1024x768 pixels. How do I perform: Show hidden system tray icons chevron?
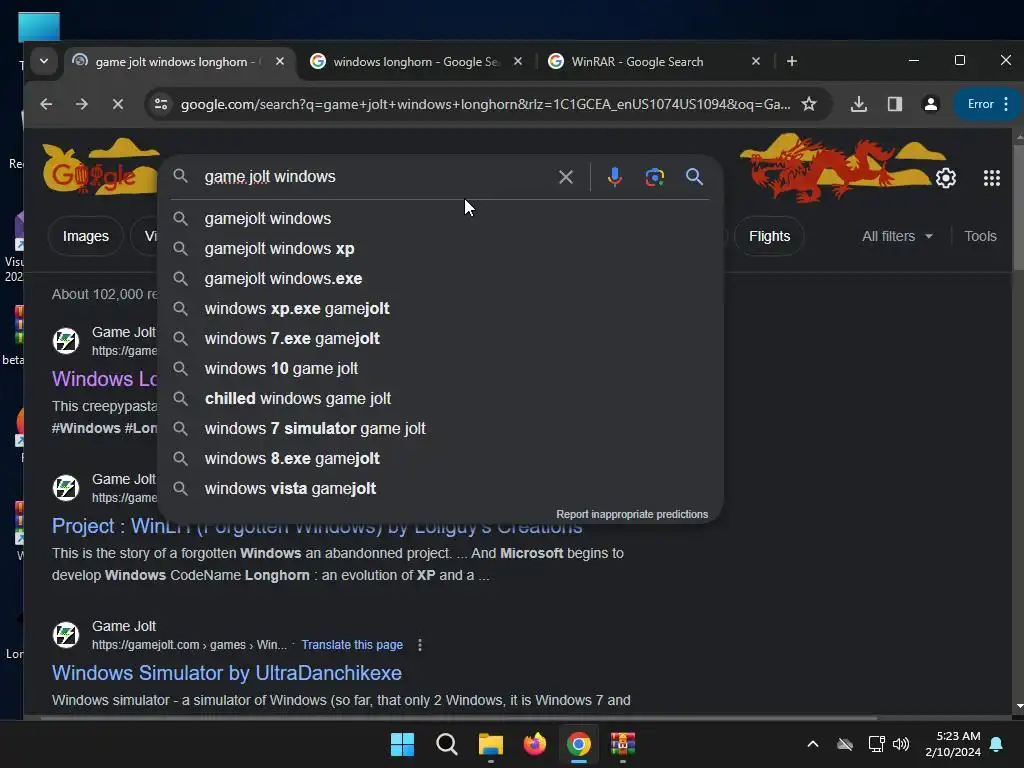812,744
